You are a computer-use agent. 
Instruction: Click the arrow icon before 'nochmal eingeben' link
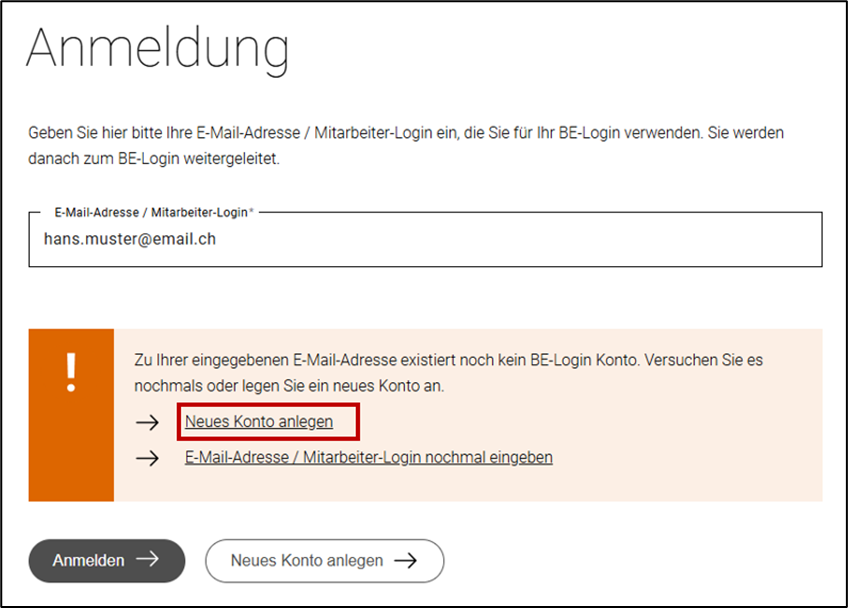click(147, 458)
